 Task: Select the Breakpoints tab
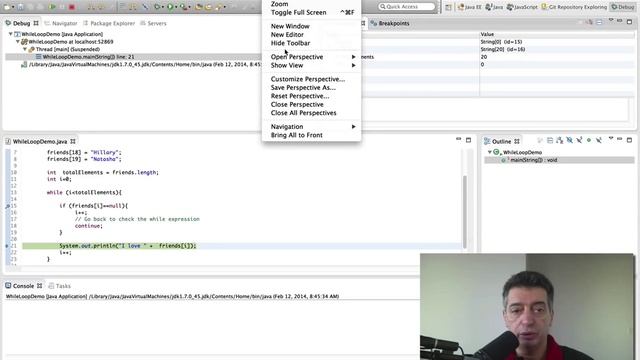pos(390,24)
